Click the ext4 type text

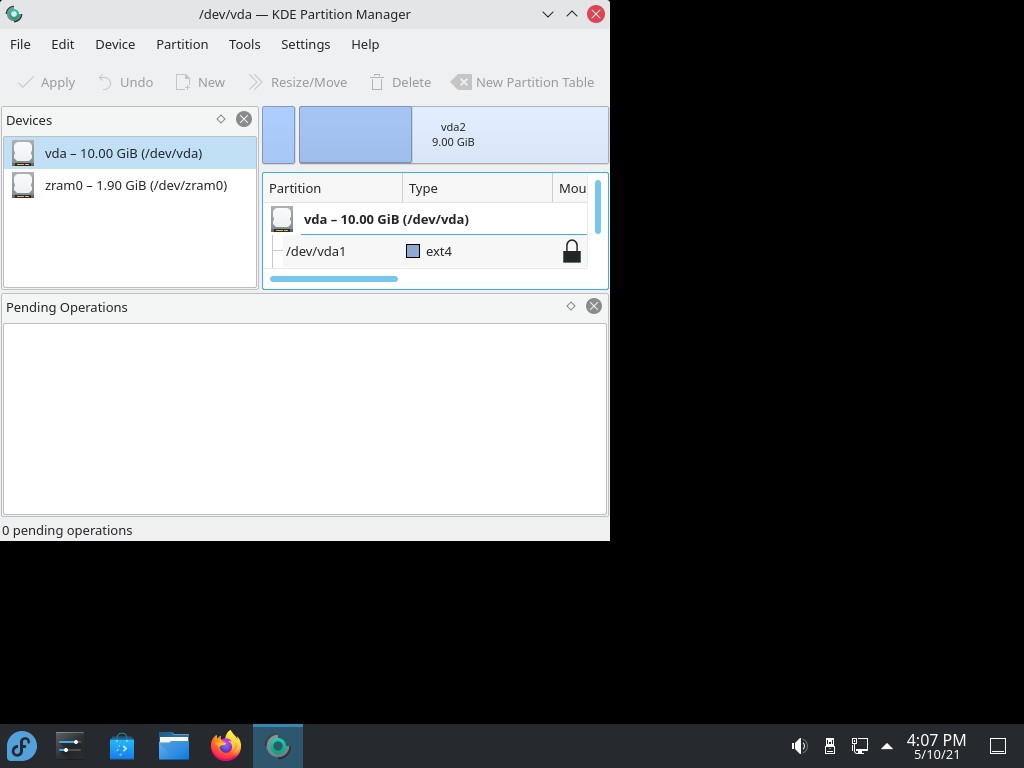(439, 251)
